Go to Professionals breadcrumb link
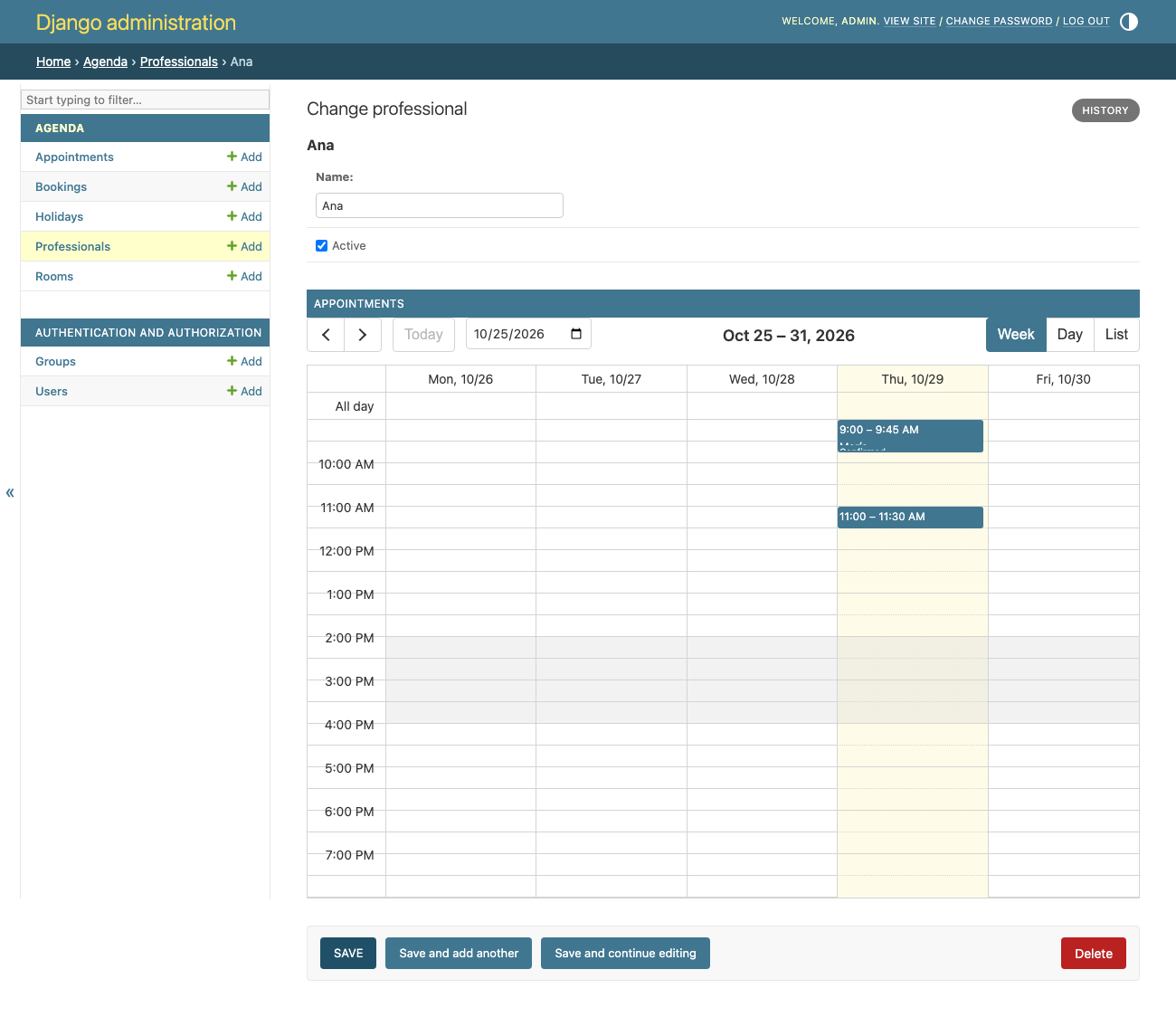1176x1017 pixels. tap(179, 62)
